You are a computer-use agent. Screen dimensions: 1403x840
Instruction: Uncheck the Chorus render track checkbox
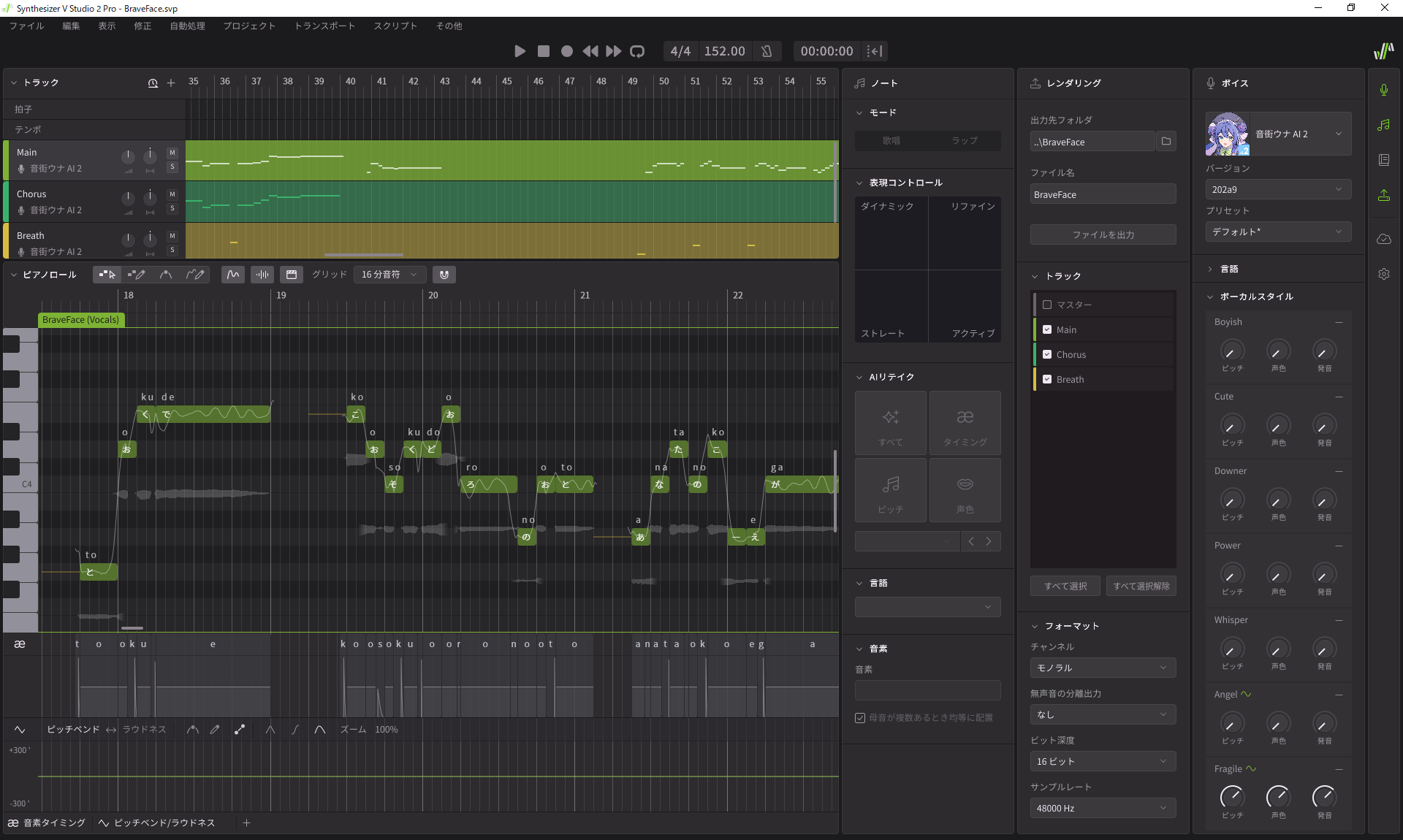point(1047,354)
